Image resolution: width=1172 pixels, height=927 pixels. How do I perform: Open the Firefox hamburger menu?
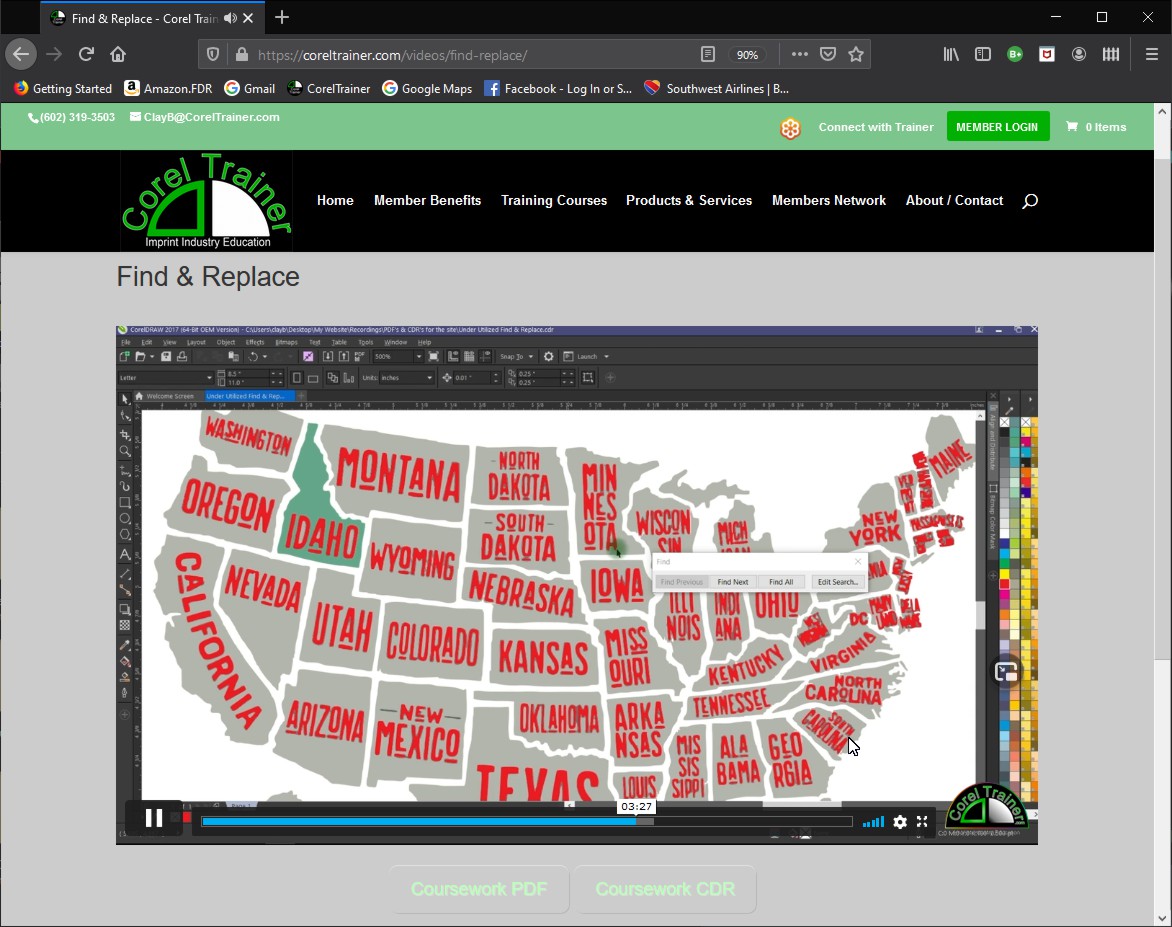point(1152,54)
